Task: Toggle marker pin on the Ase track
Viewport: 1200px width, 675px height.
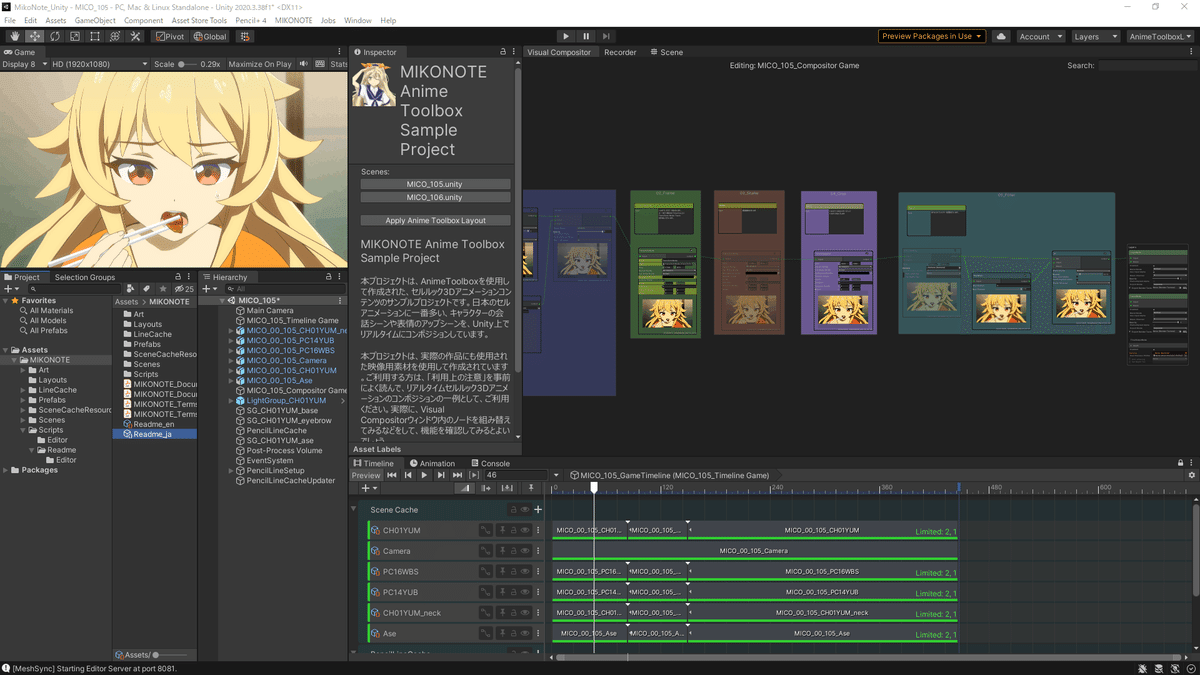Action: tap(502, 634)
